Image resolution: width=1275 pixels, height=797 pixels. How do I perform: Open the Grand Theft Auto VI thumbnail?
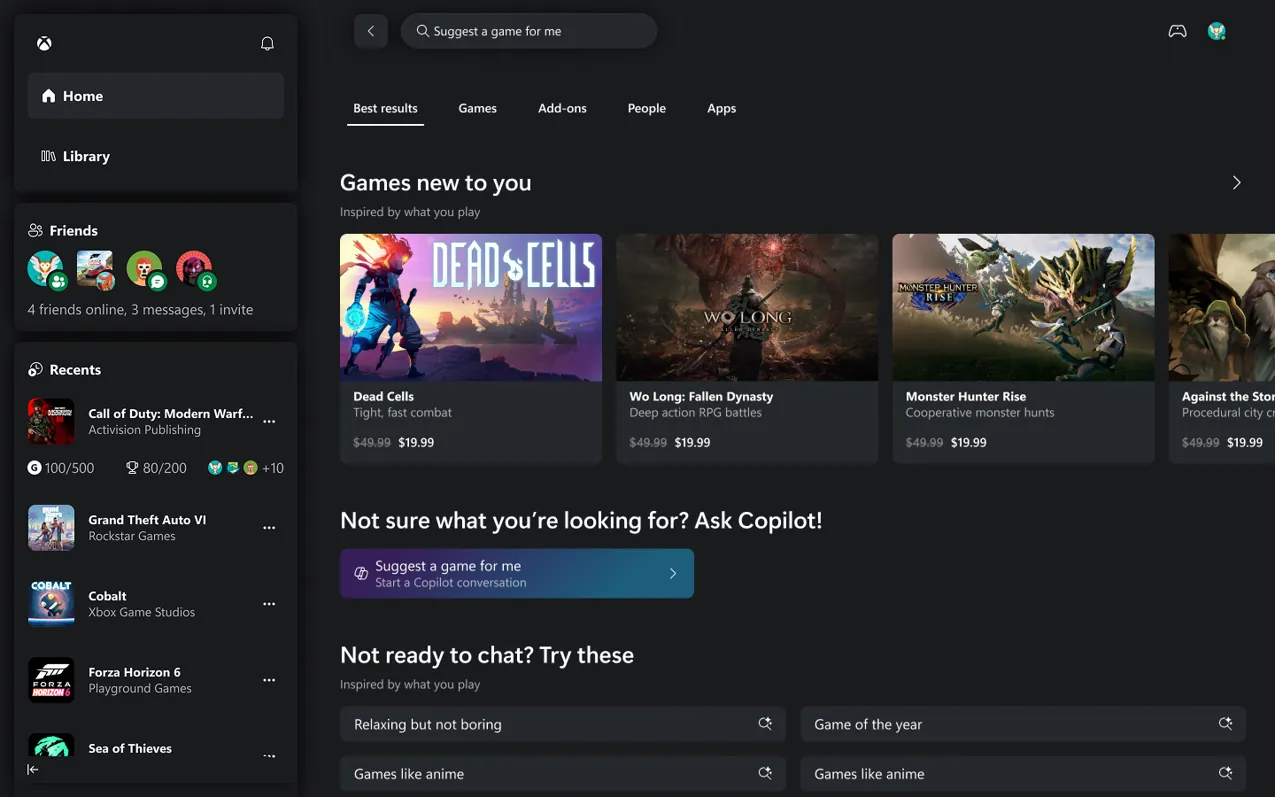click(x=51, y=527)
